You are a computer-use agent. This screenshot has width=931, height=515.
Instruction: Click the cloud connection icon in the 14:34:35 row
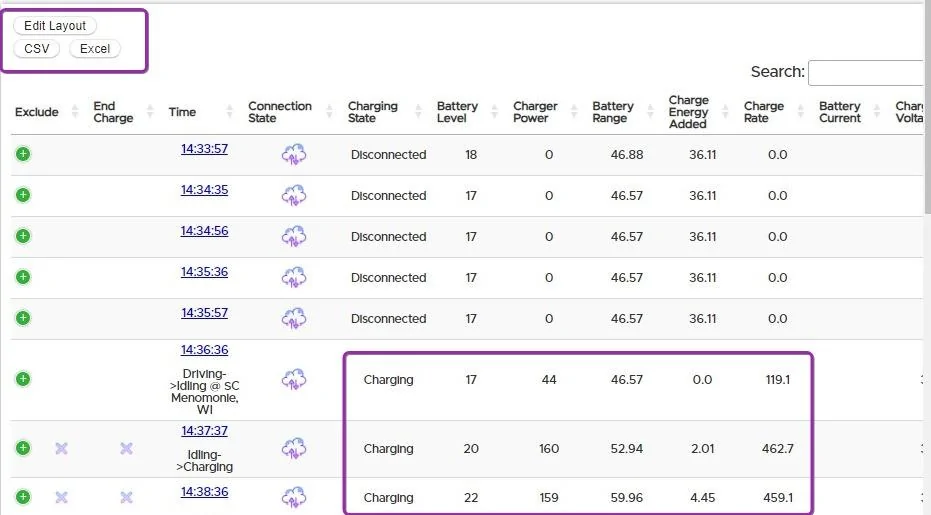point(294,195)
